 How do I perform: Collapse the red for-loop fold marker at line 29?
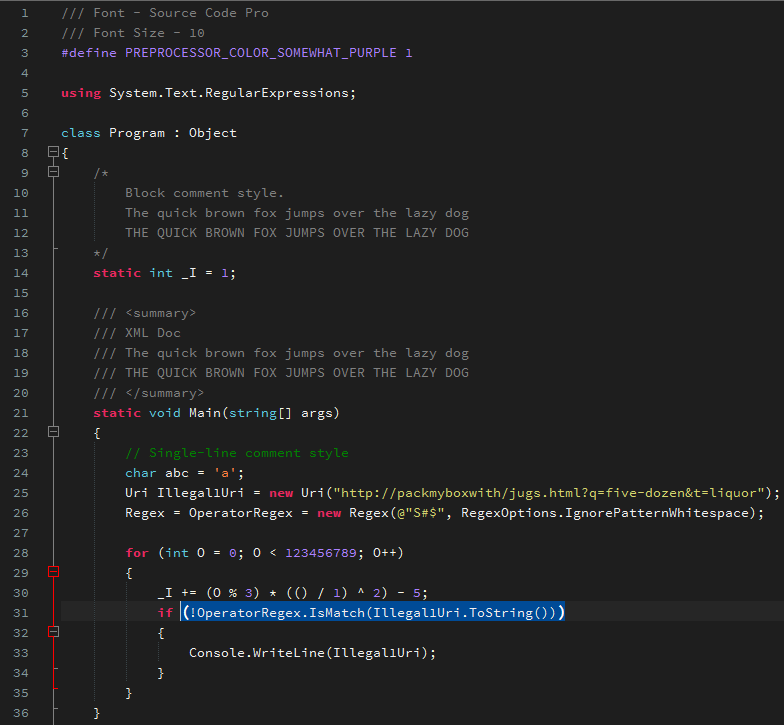click(x=54, y=573)
